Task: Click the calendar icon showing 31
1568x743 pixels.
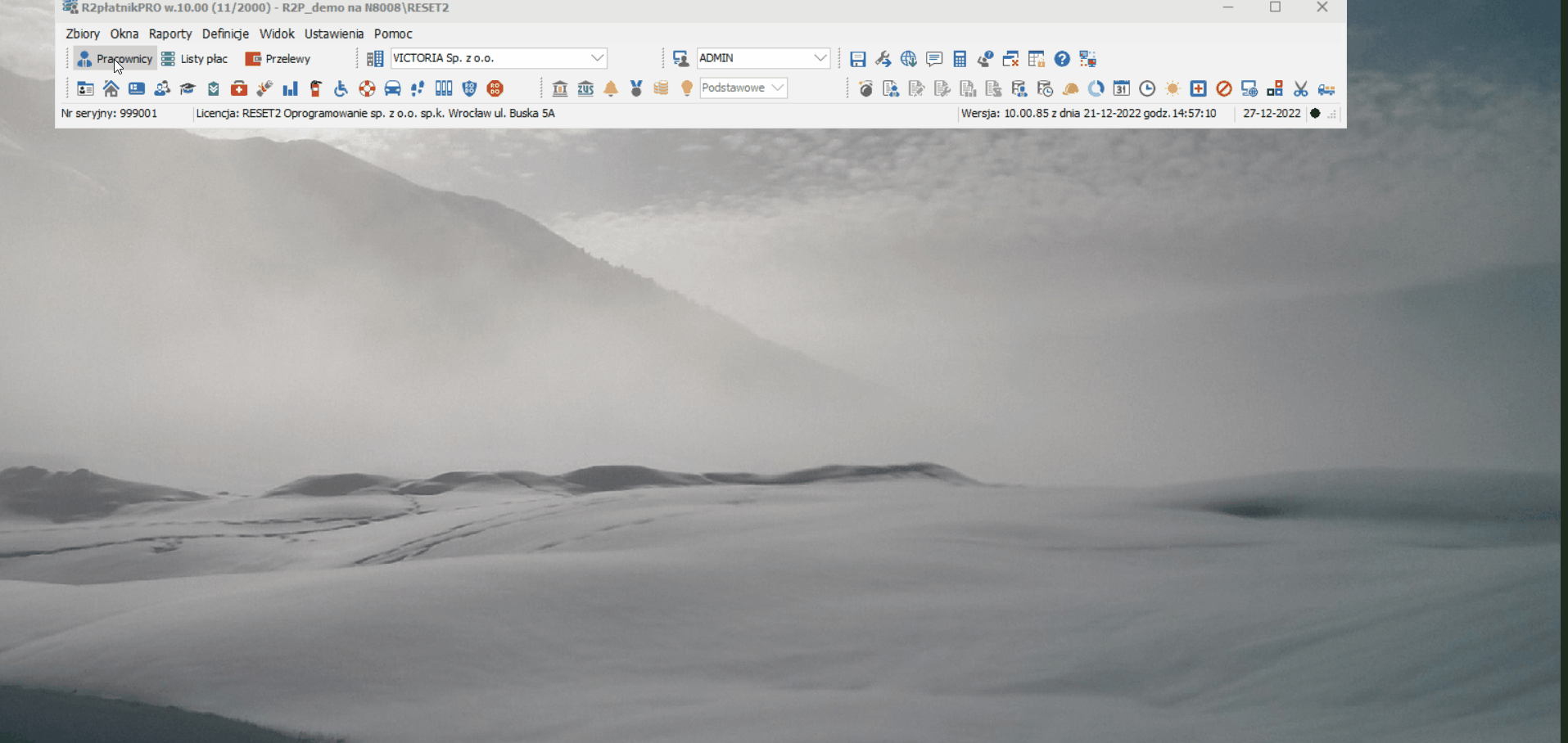Action: [1122, 88]
